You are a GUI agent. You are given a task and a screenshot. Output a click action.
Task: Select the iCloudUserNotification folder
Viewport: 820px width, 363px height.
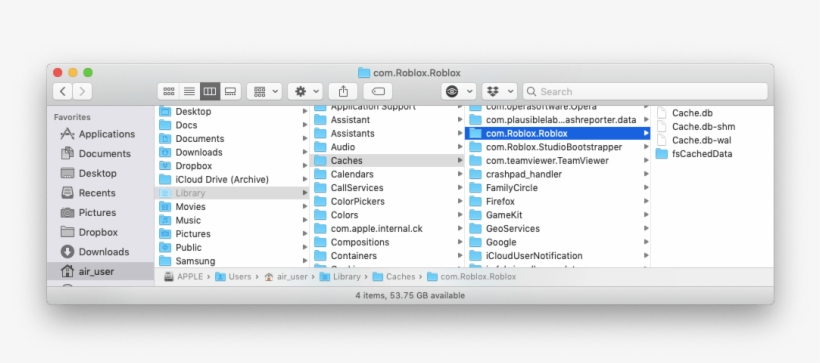tap(557, 256)
